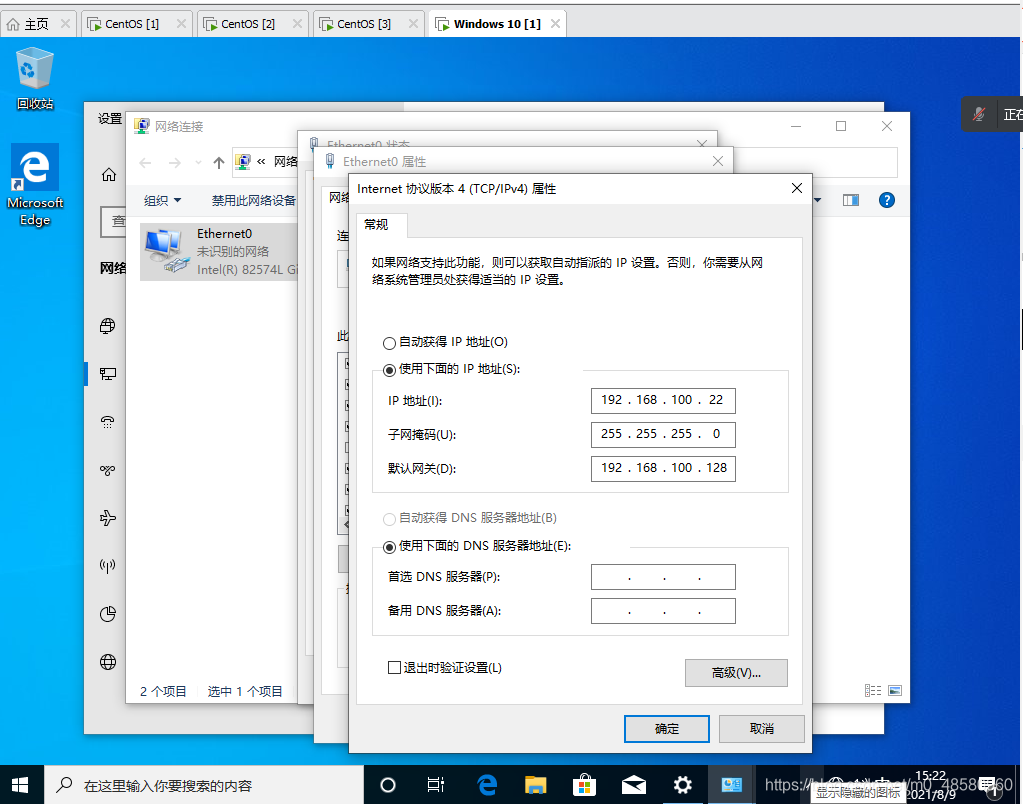
Task: Open Mail app from the taskbar
Action: click(x=633, y=785)
